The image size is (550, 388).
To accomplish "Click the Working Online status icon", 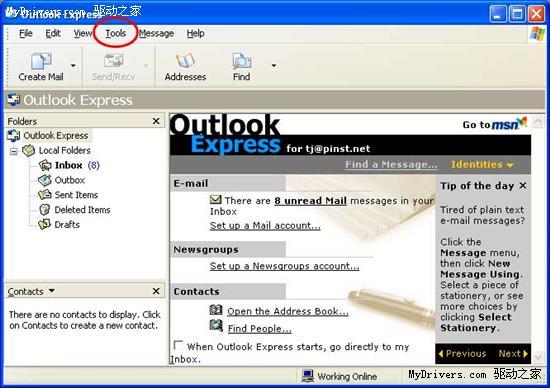I will (308, 376).
